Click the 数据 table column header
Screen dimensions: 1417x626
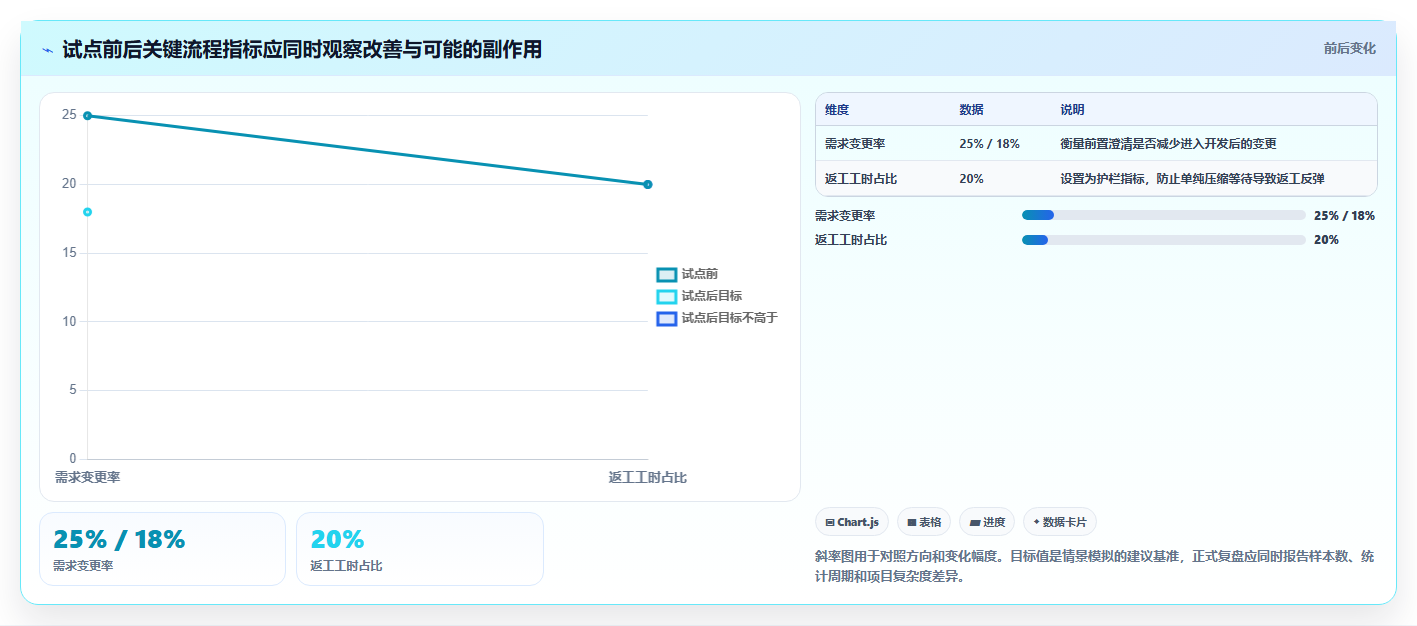coord(971,110)
